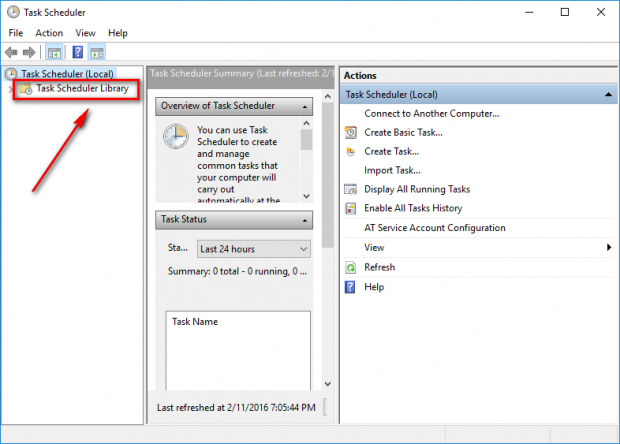The image size is (620, 444).
Task: Open the Last 24 hours dropdown
Action: coord(254,249)
